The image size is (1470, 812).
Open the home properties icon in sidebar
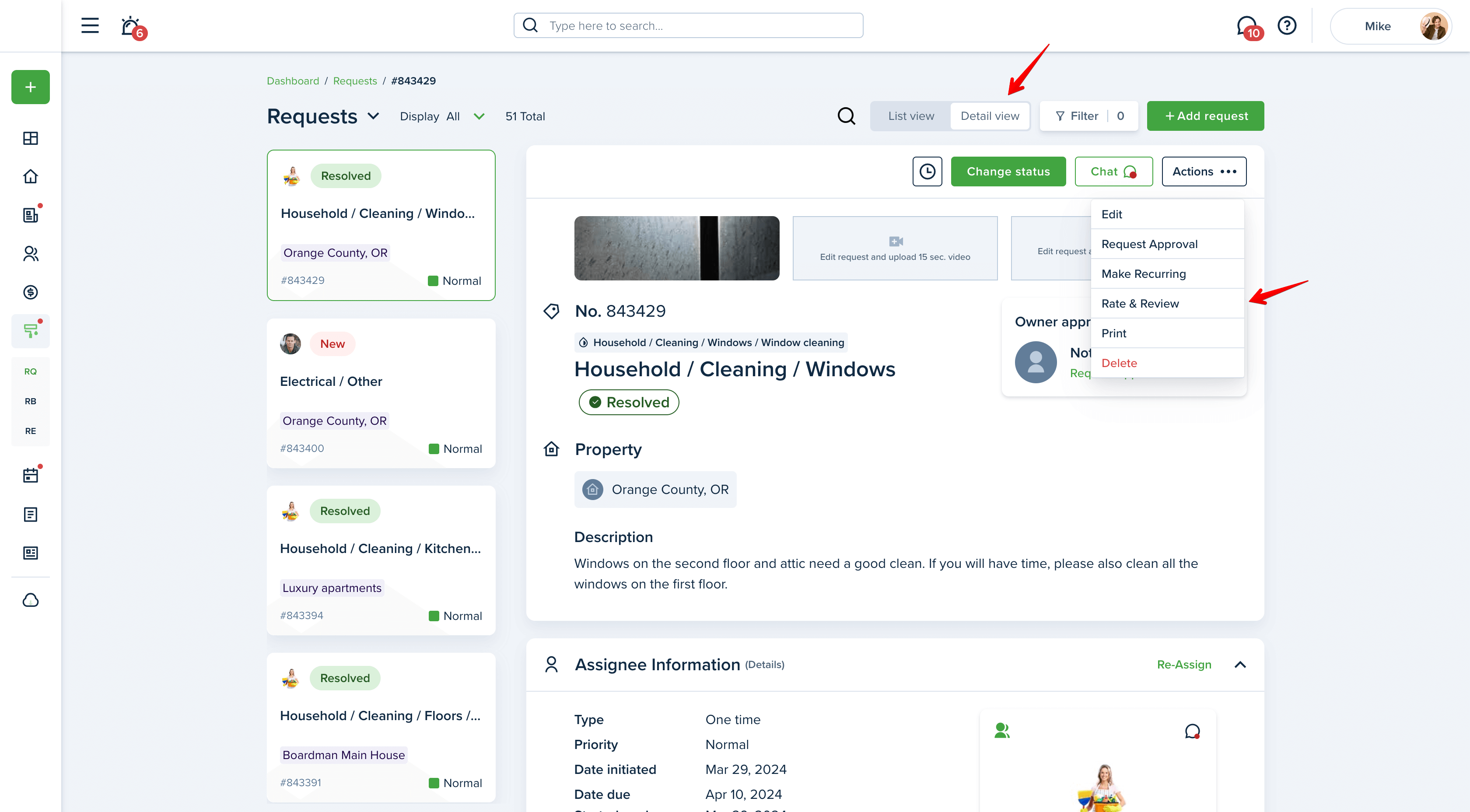click(x=31, y=176)
